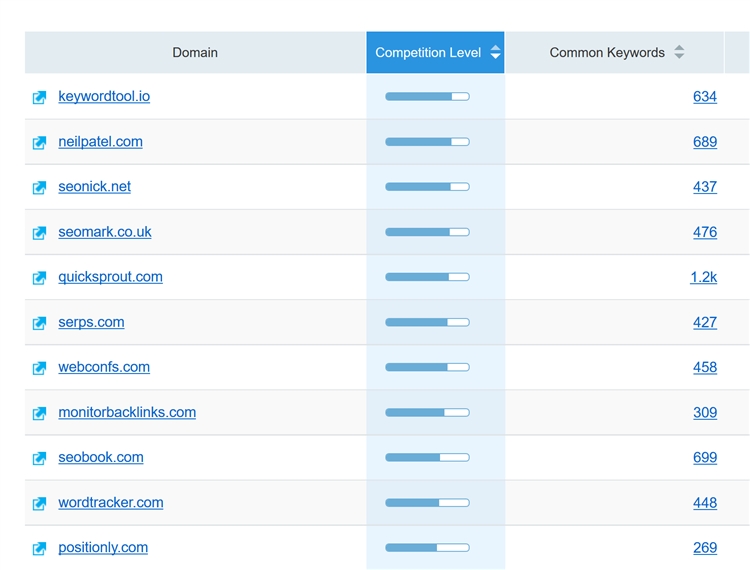Click competition level bar for seobook.com
Image resolution: width=750 pixels, height=570 pixels.
[427, 457]
